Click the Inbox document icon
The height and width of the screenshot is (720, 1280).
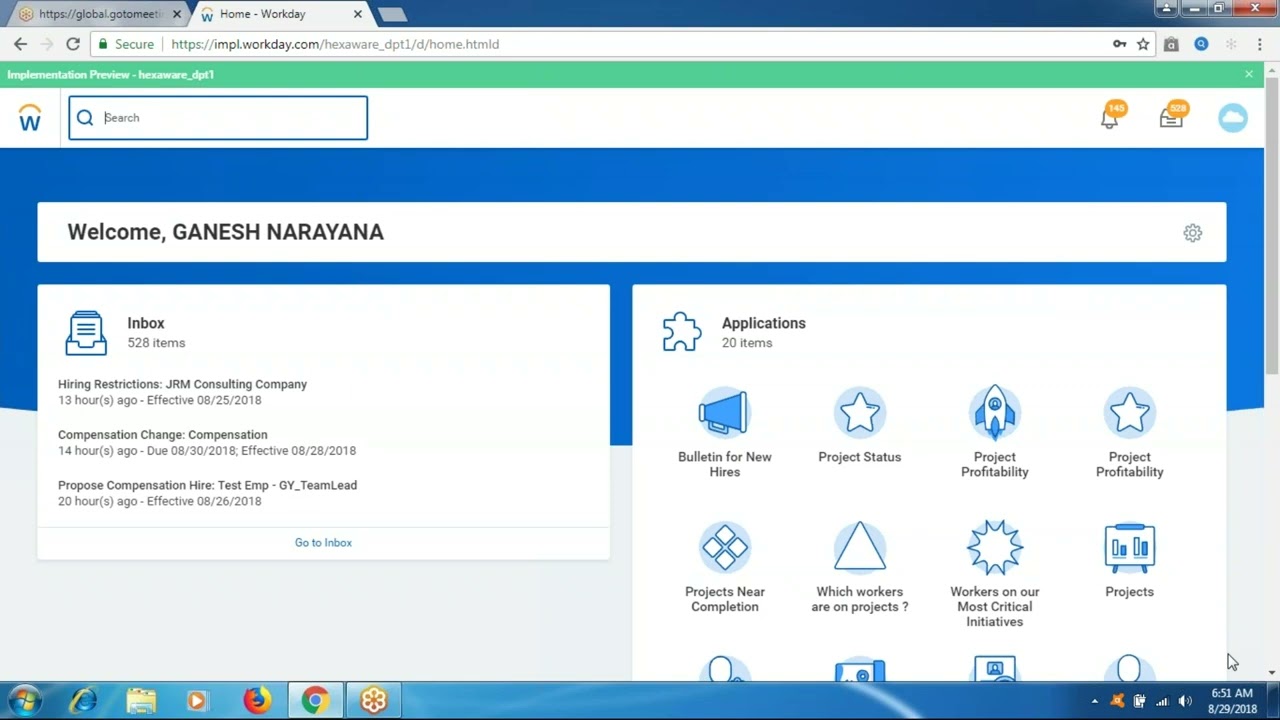[x=86, y=333]
